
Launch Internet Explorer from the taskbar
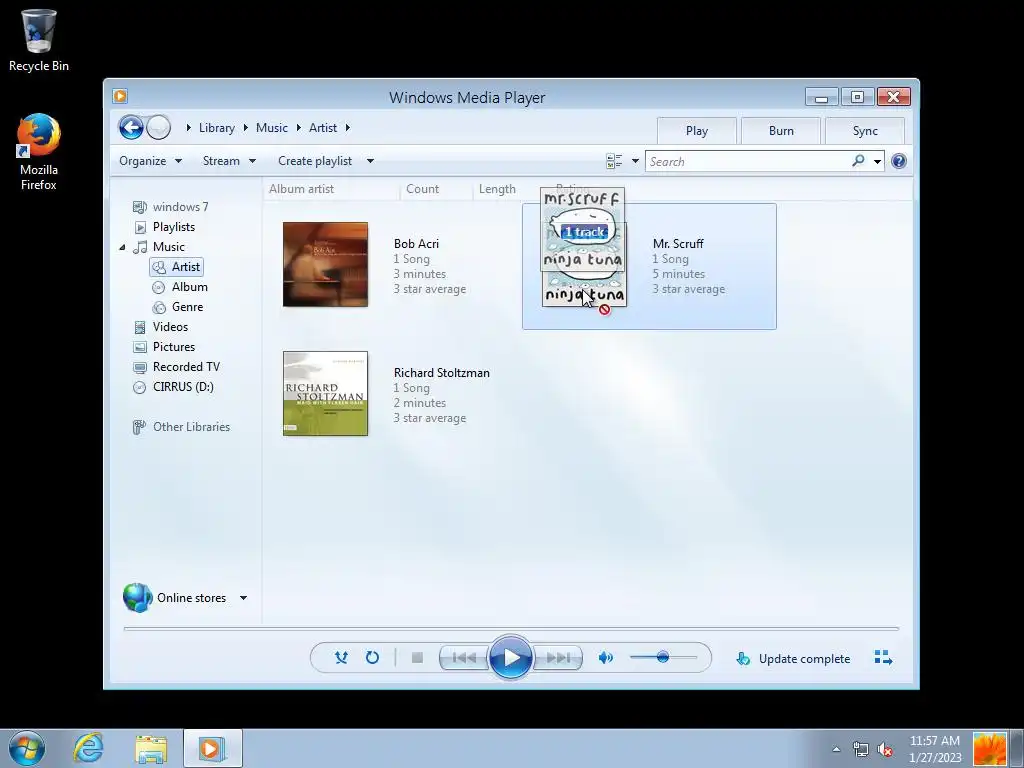pos(88,748)
